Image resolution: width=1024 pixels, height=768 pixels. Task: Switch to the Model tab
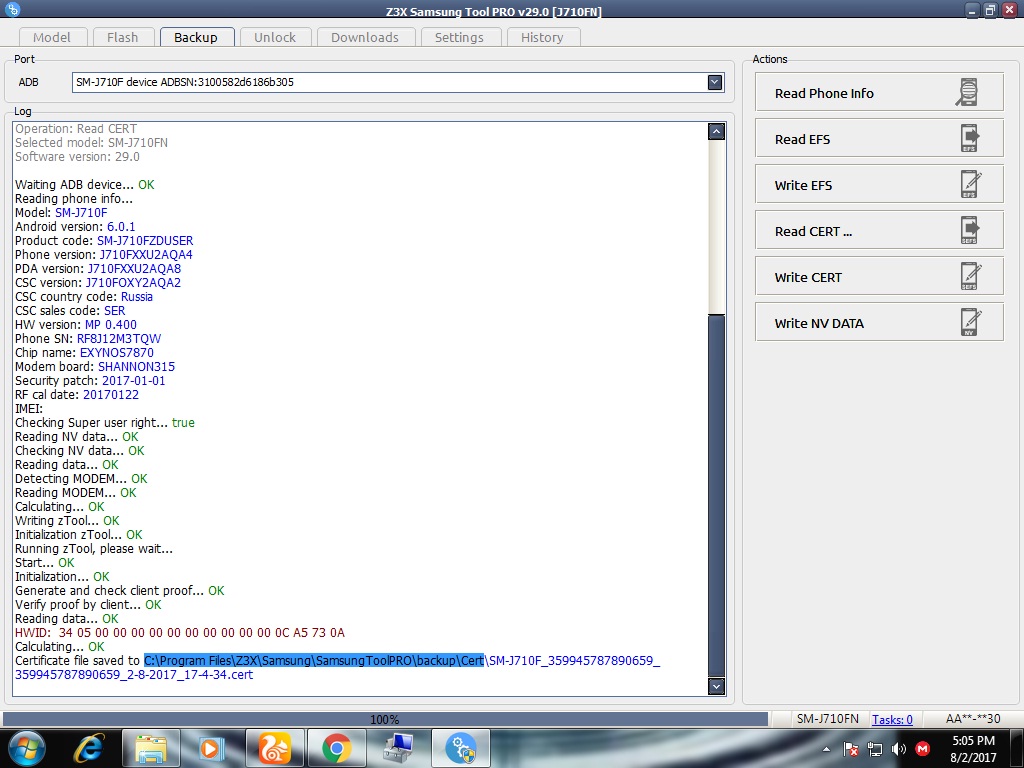coord(52,37)
